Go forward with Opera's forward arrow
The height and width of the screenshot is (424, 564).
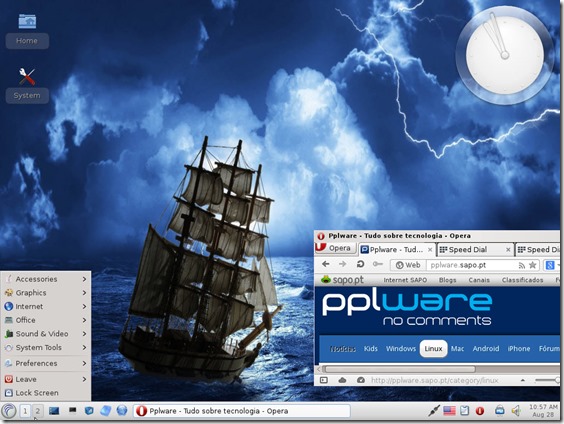coord(342,264)
